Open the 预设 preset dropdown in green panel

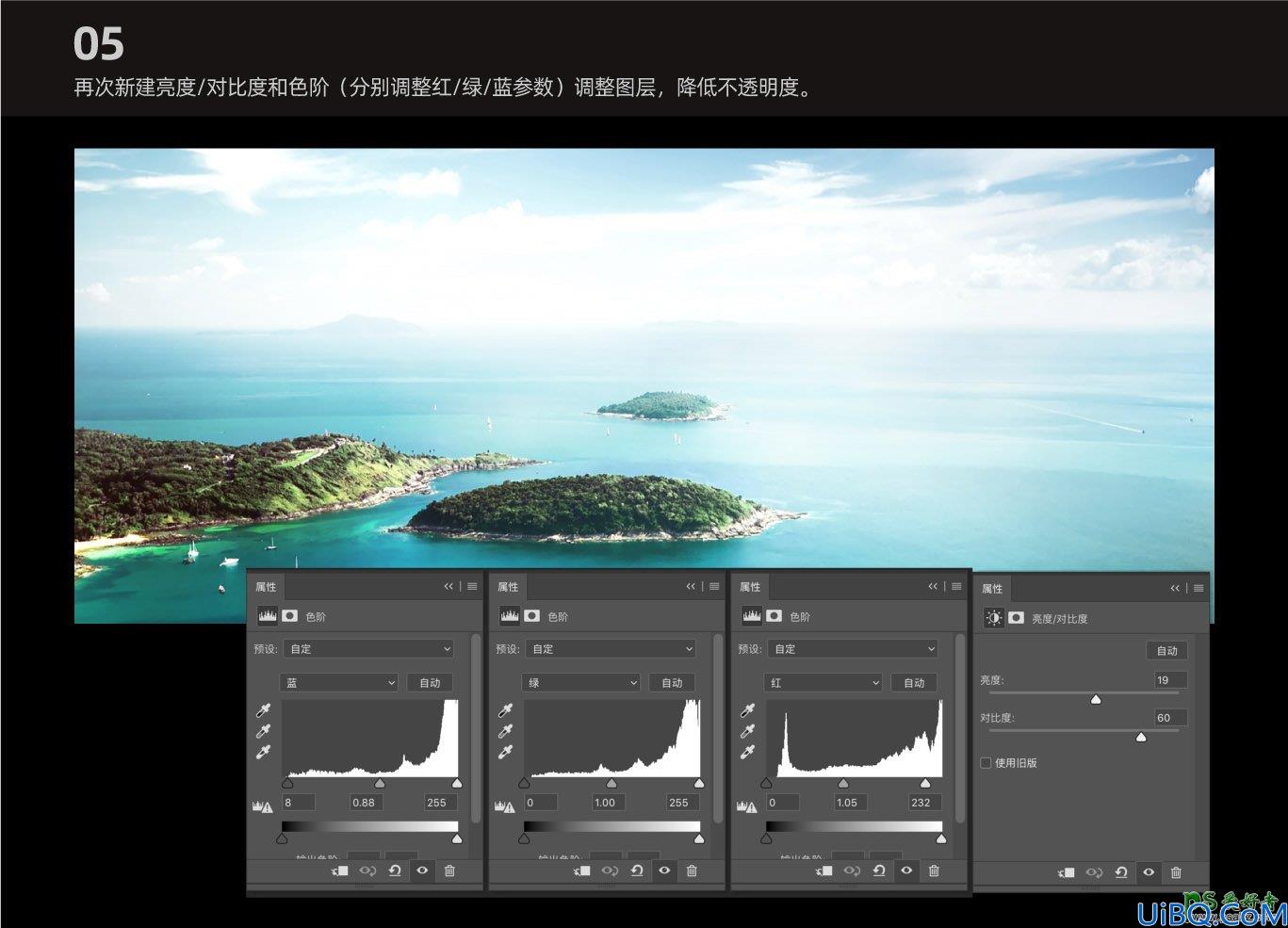point(611,649)
